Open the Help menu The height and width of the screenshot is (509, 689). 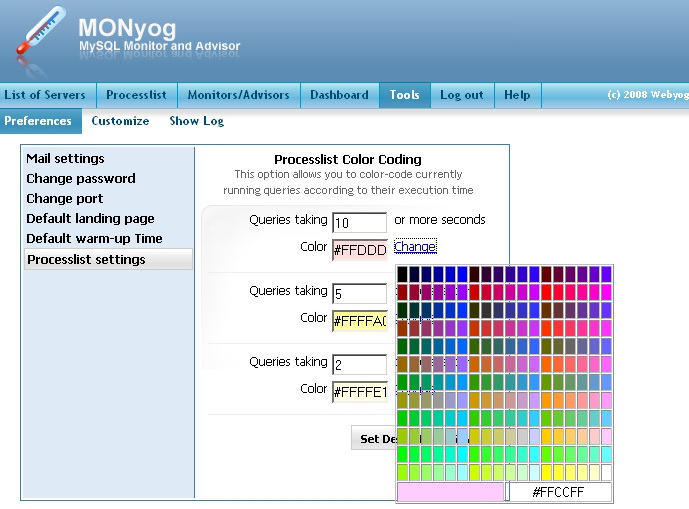[517, 95]
